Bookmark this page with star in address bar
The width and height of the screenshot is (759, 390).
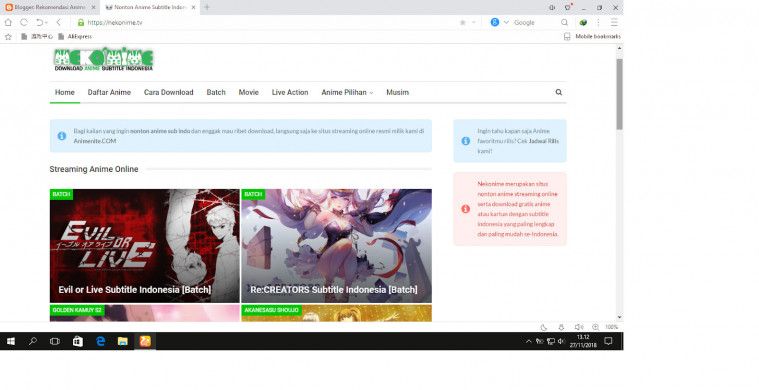click(463, 22)
